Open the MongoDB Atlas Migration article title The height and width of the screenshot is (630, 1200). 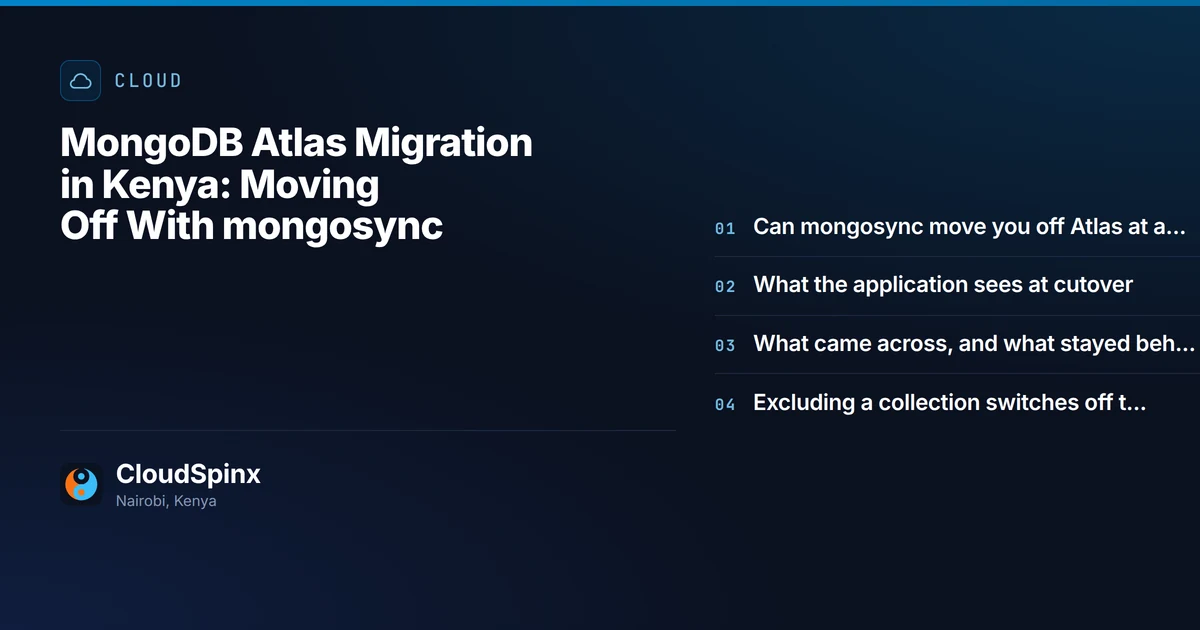296,185
